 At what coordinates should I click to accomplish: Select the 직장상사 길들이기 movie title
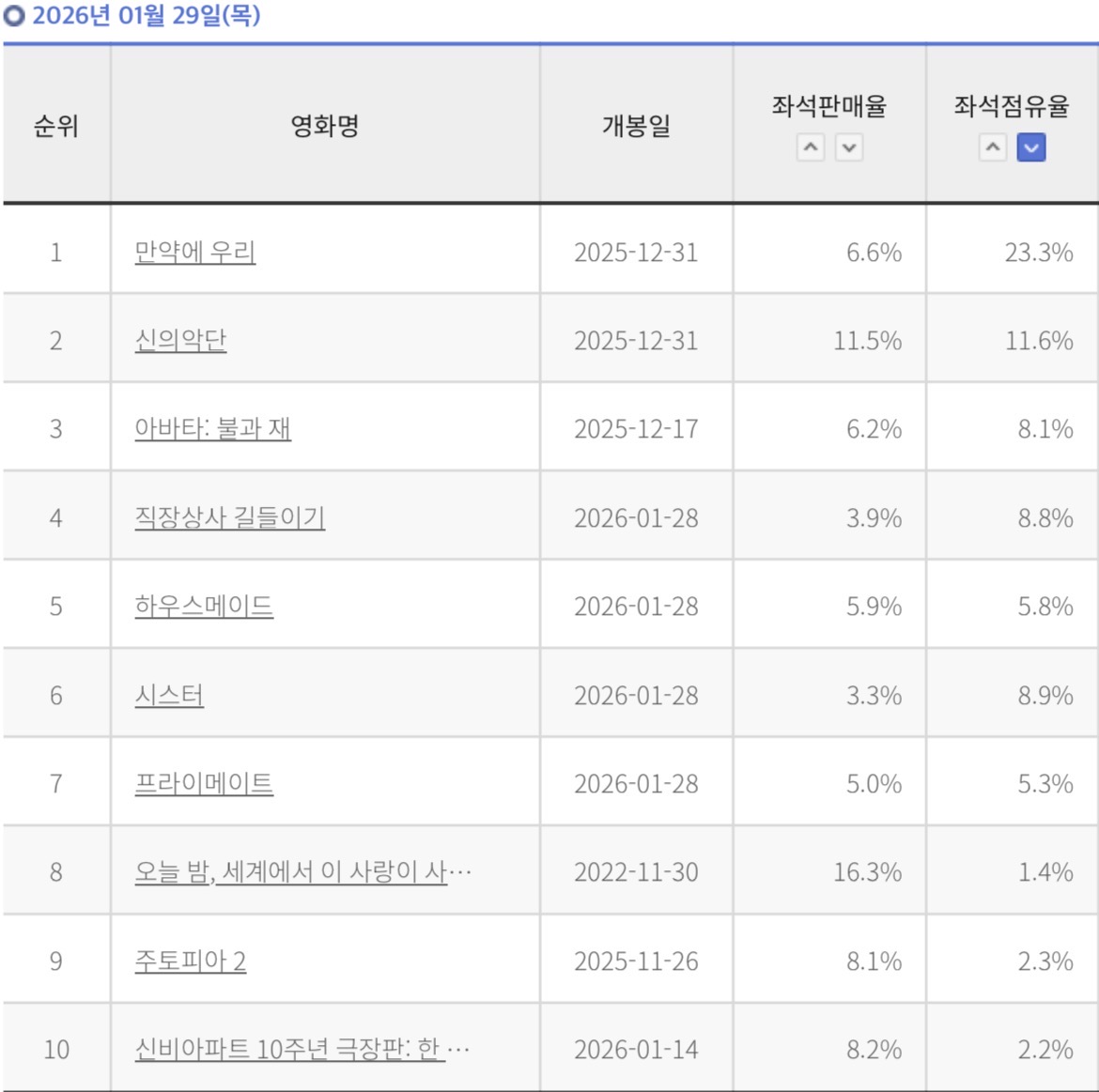pyautogui.click(x=230, y=518)
